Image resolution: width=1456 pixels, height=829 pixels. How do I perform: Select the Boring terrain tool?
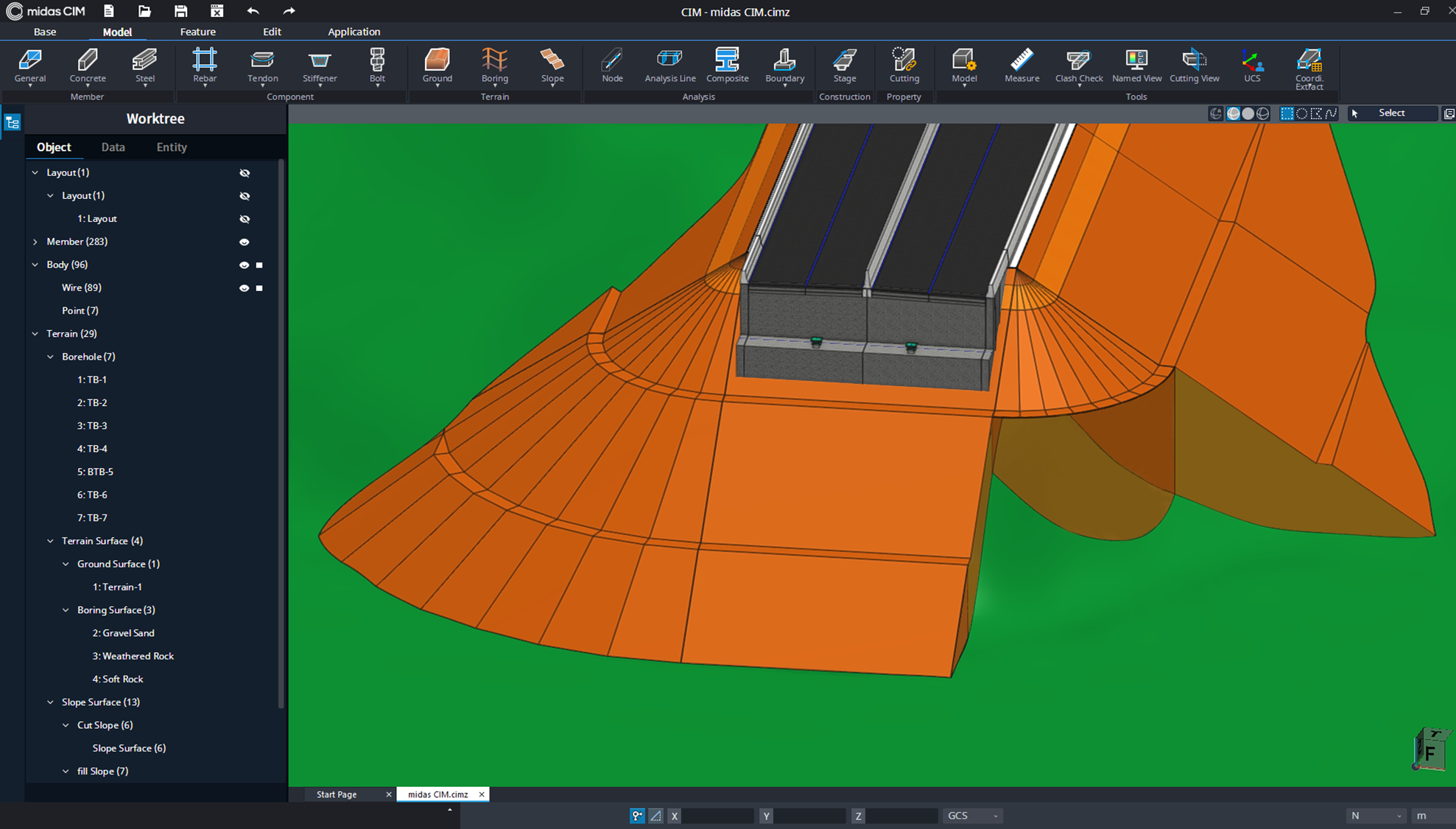494,66
